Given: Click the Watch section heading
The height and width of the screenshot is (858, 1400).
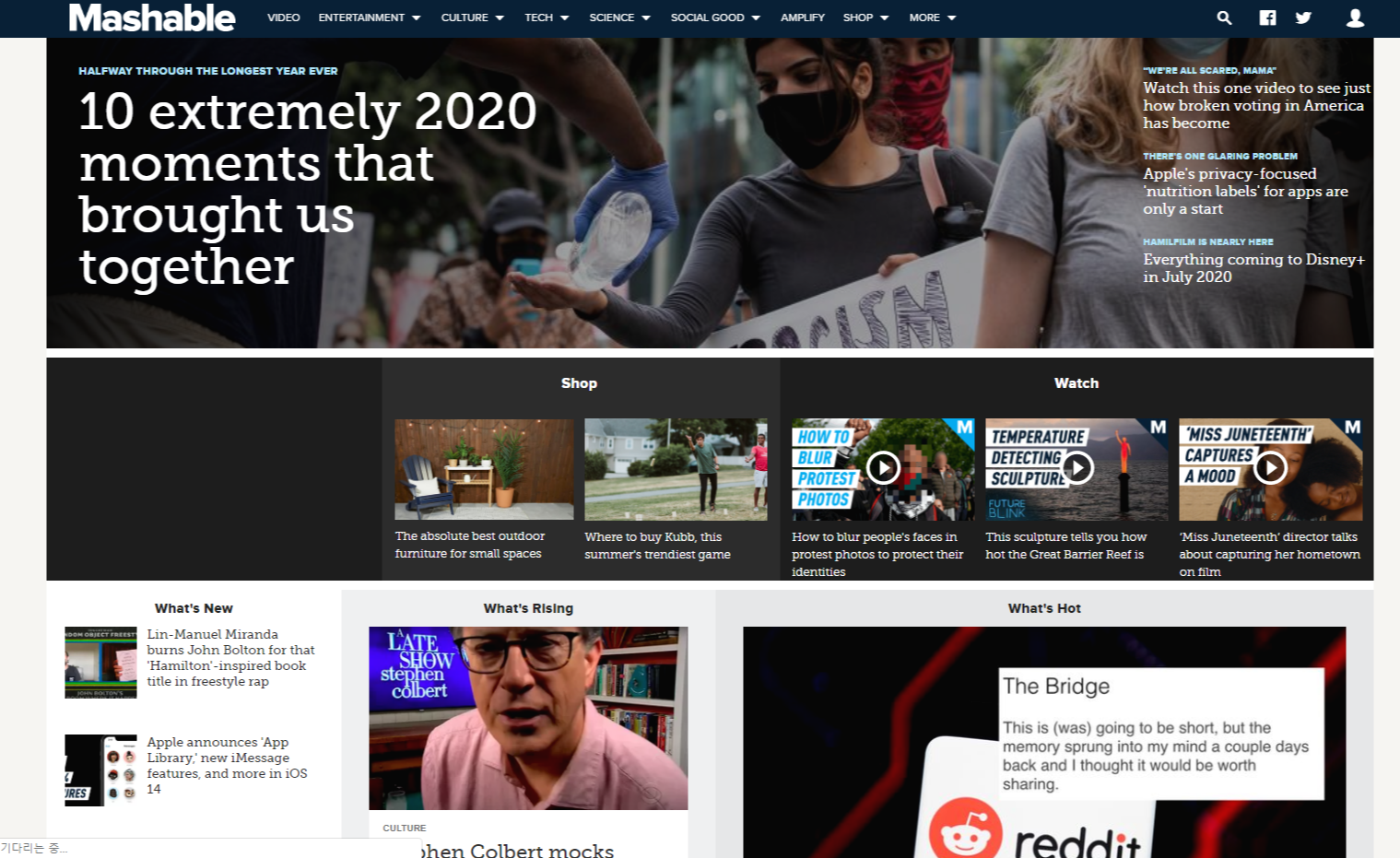Looking at the screenshot, I should click(x=1076, y=382).
